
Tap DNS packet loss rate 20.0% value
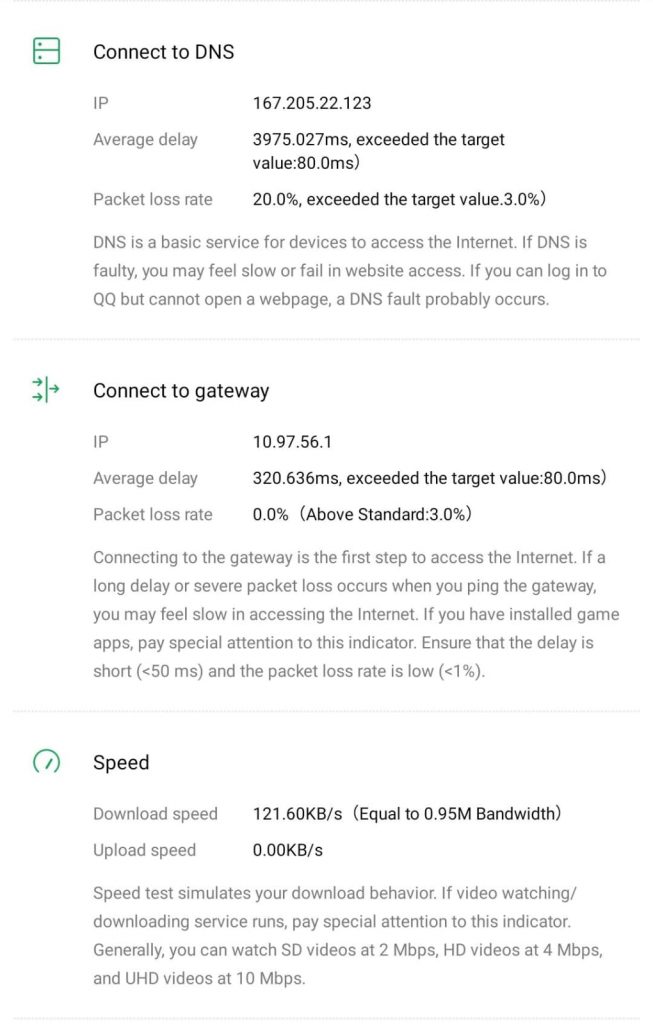point(399,199)
